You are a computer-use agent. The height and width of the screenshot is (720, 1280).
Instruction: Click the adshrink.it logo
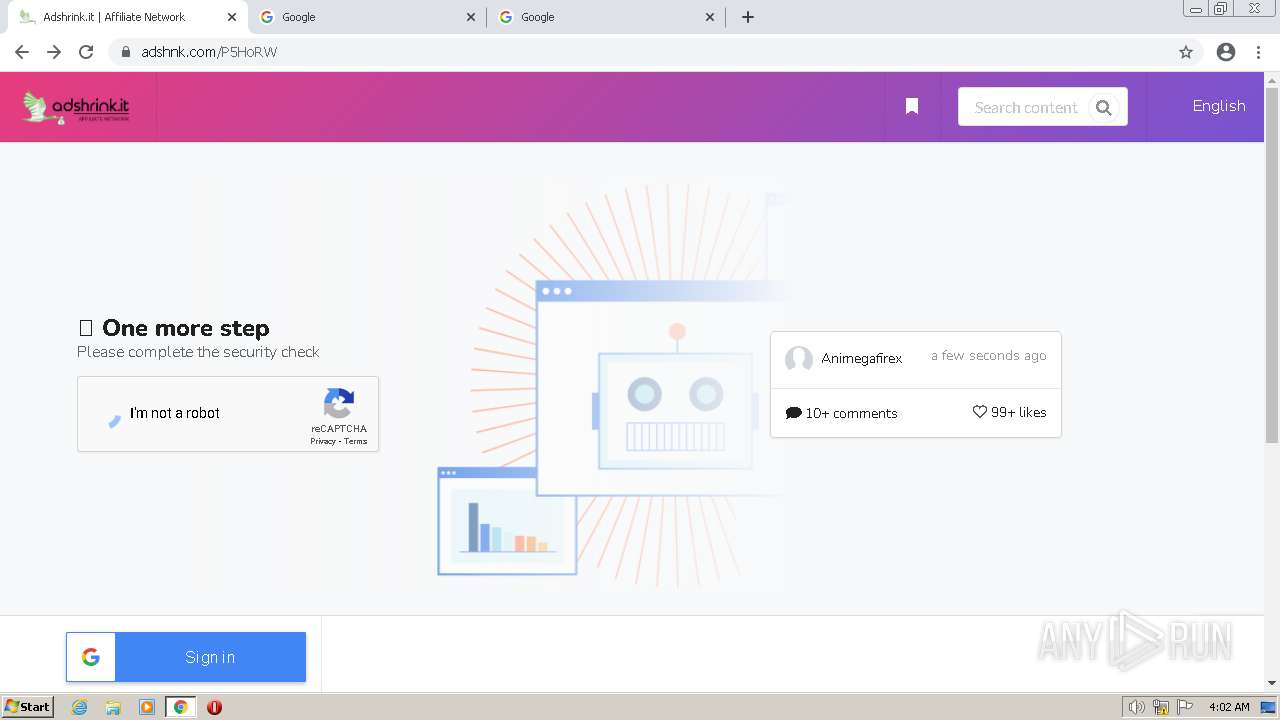tap(76, 107)
